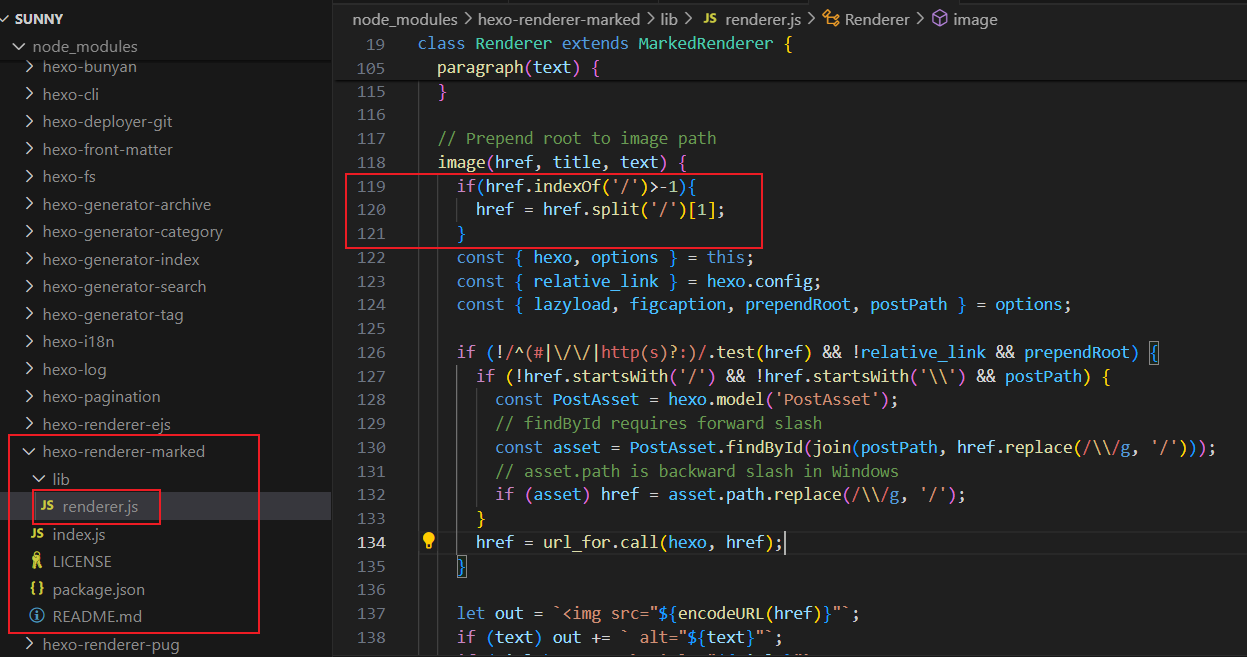Click 'hexo.model' on line 128
Viewport: 1247px width, 657px height.
717,399
